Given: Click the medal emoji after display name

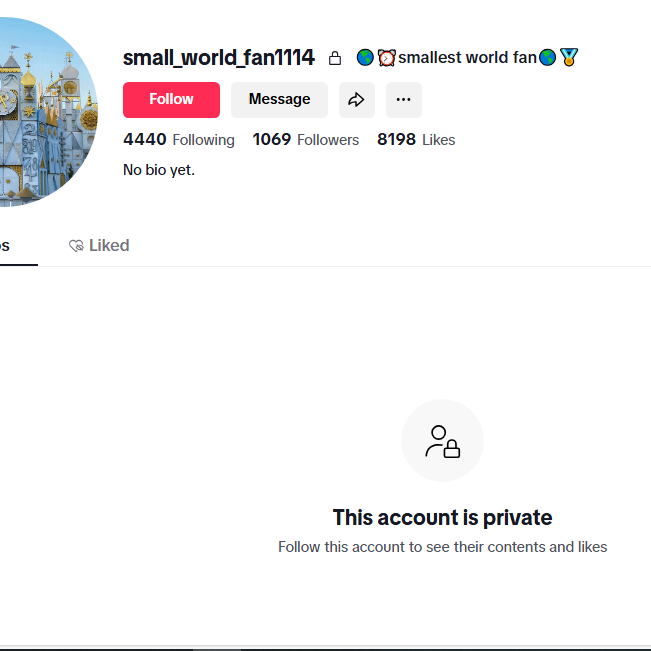Looking at the screenshot, I should coord(569,57).
